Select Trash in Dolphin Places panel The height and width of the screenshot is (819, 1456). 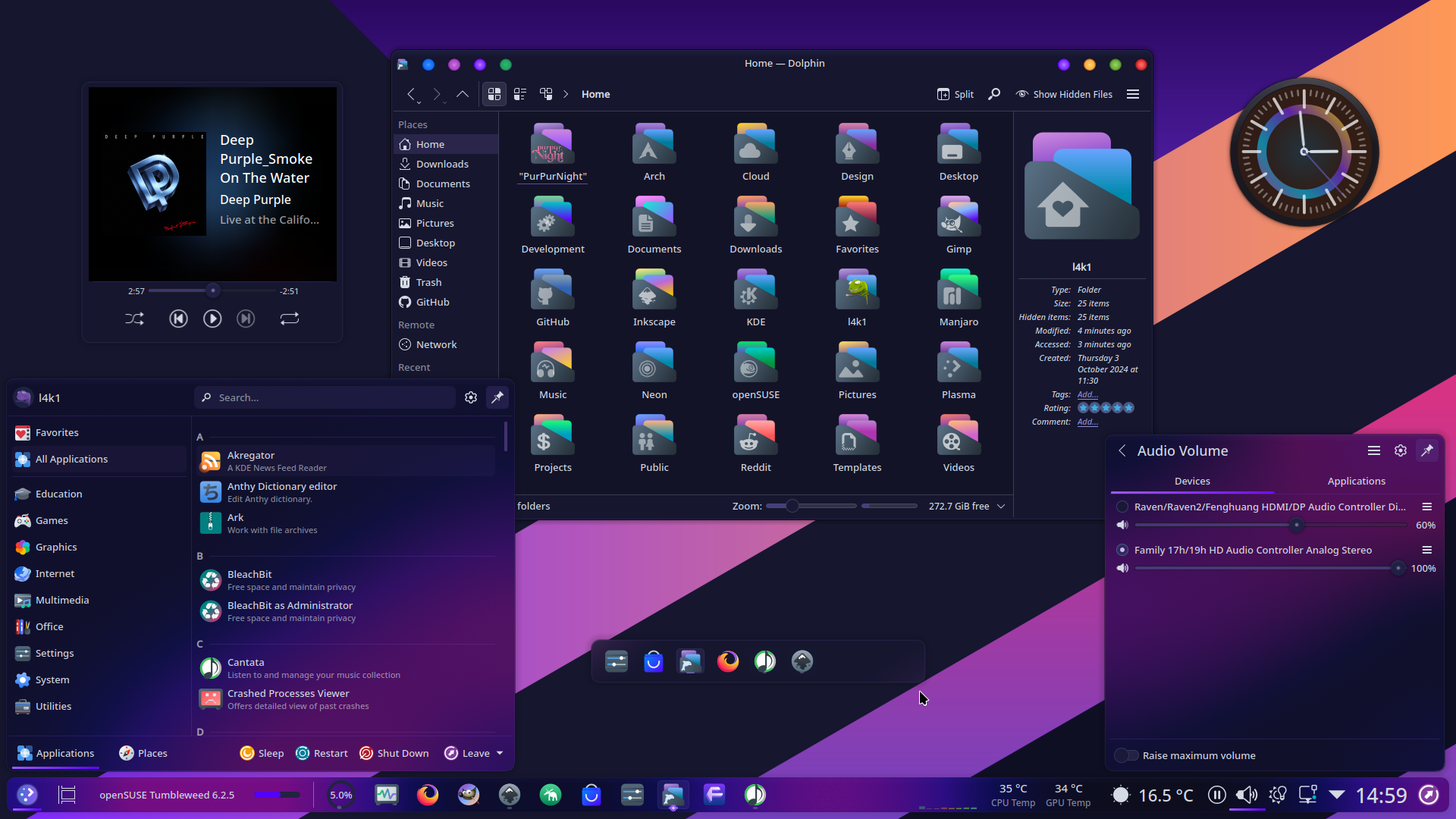446,282
